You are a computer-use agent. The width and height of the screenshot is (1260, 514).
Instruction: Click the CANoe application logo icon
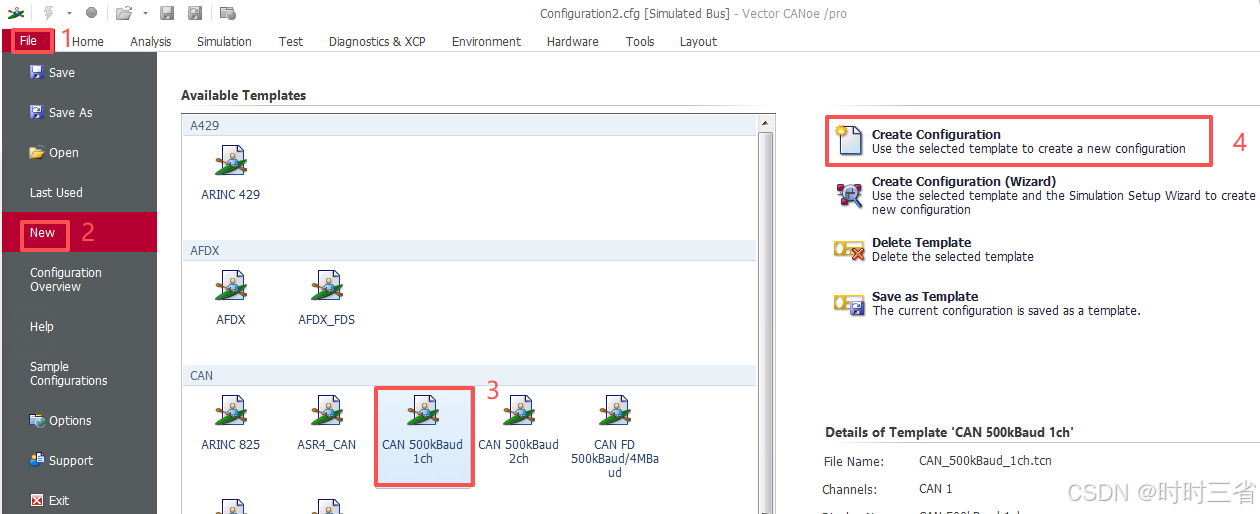(x=16, y=13)
